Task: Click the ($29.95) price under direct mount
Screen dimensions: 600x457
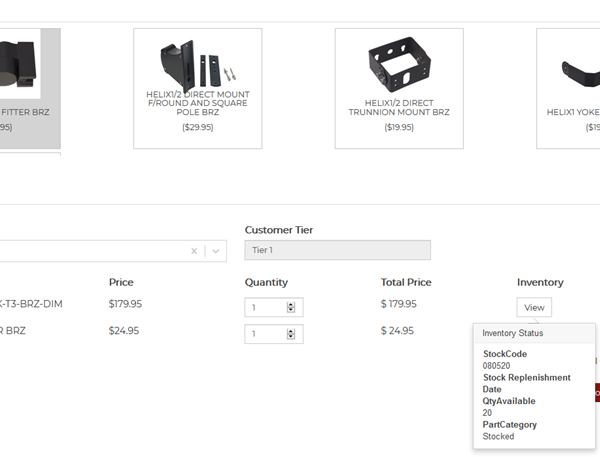Action: tap(198, 127)
